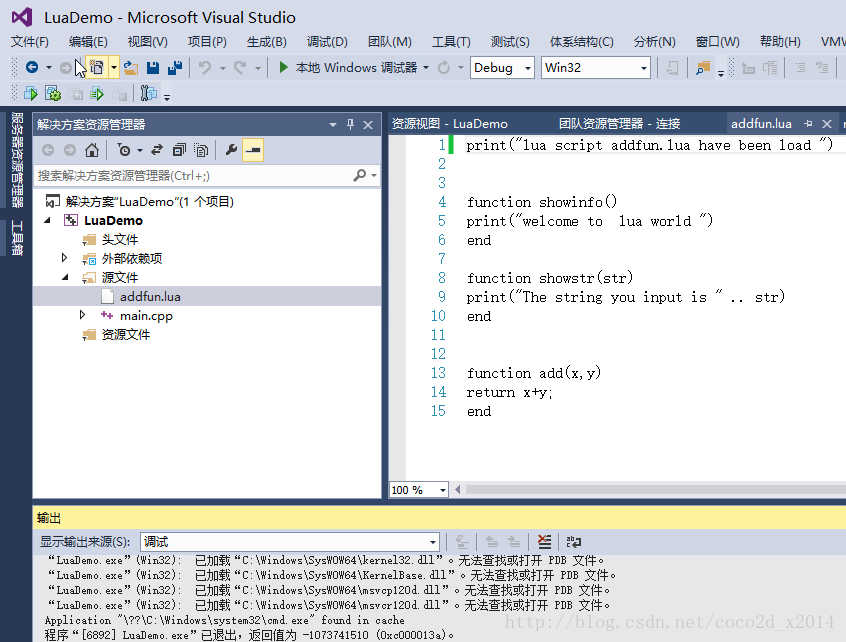Open the Debug configuration dropdown

(x=528, y=68)
